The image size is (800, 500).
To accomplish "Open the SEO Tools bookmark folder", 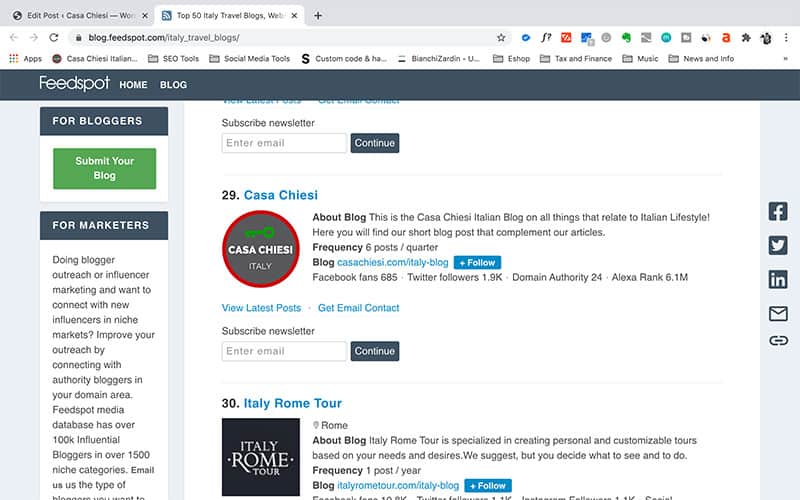I will click(173, 59).
